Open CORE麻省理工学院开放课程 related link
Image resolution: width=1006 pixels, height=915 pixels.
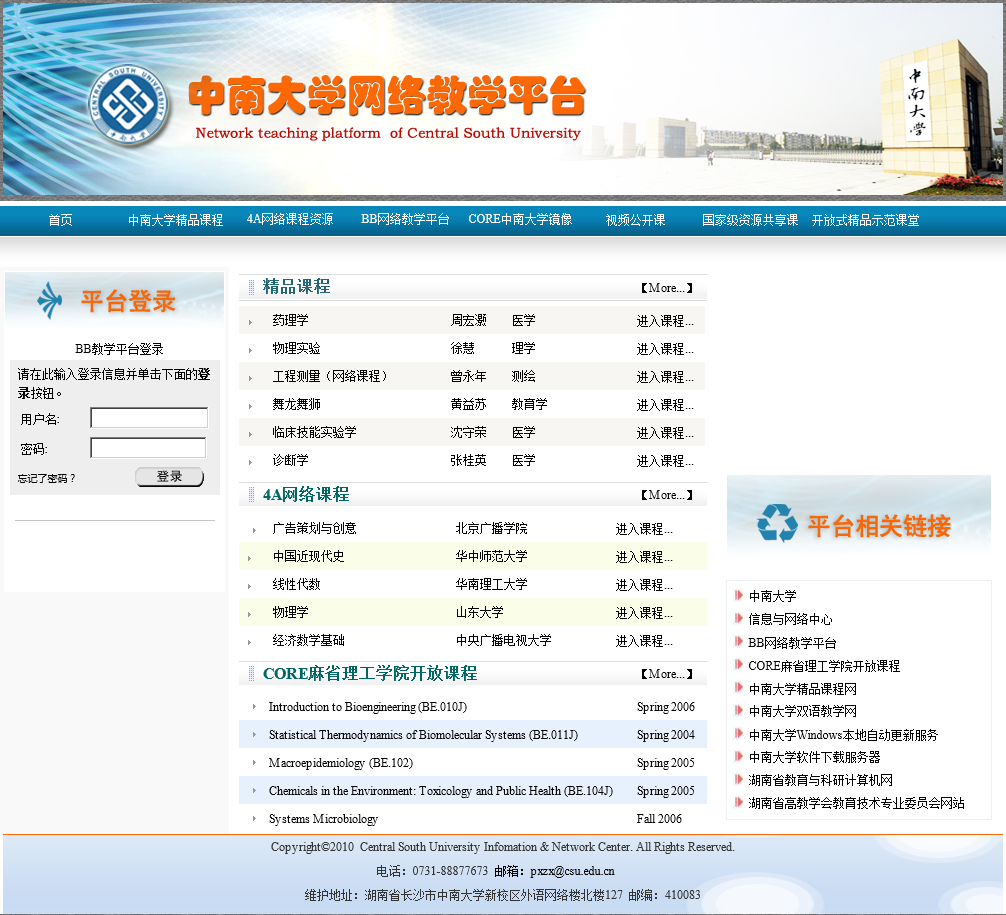[x=824, y=666]
